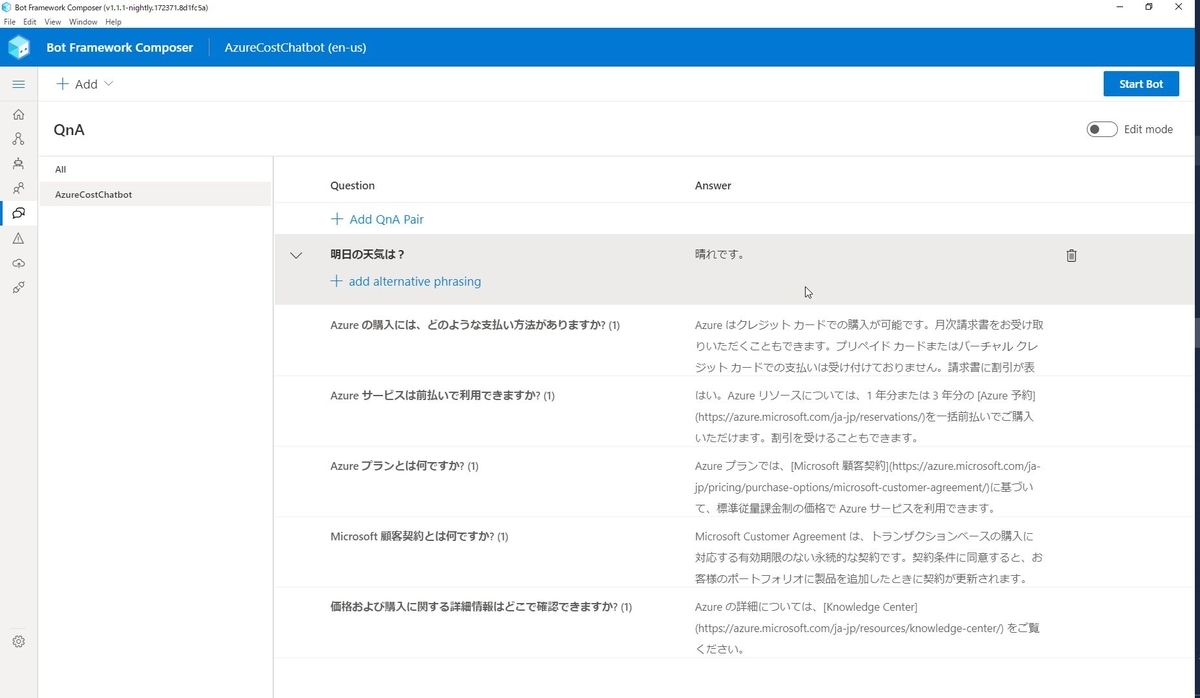Click the hamburger menu to expand sidebar
This screenshot has height=698, width=1200.
(18, 84)
